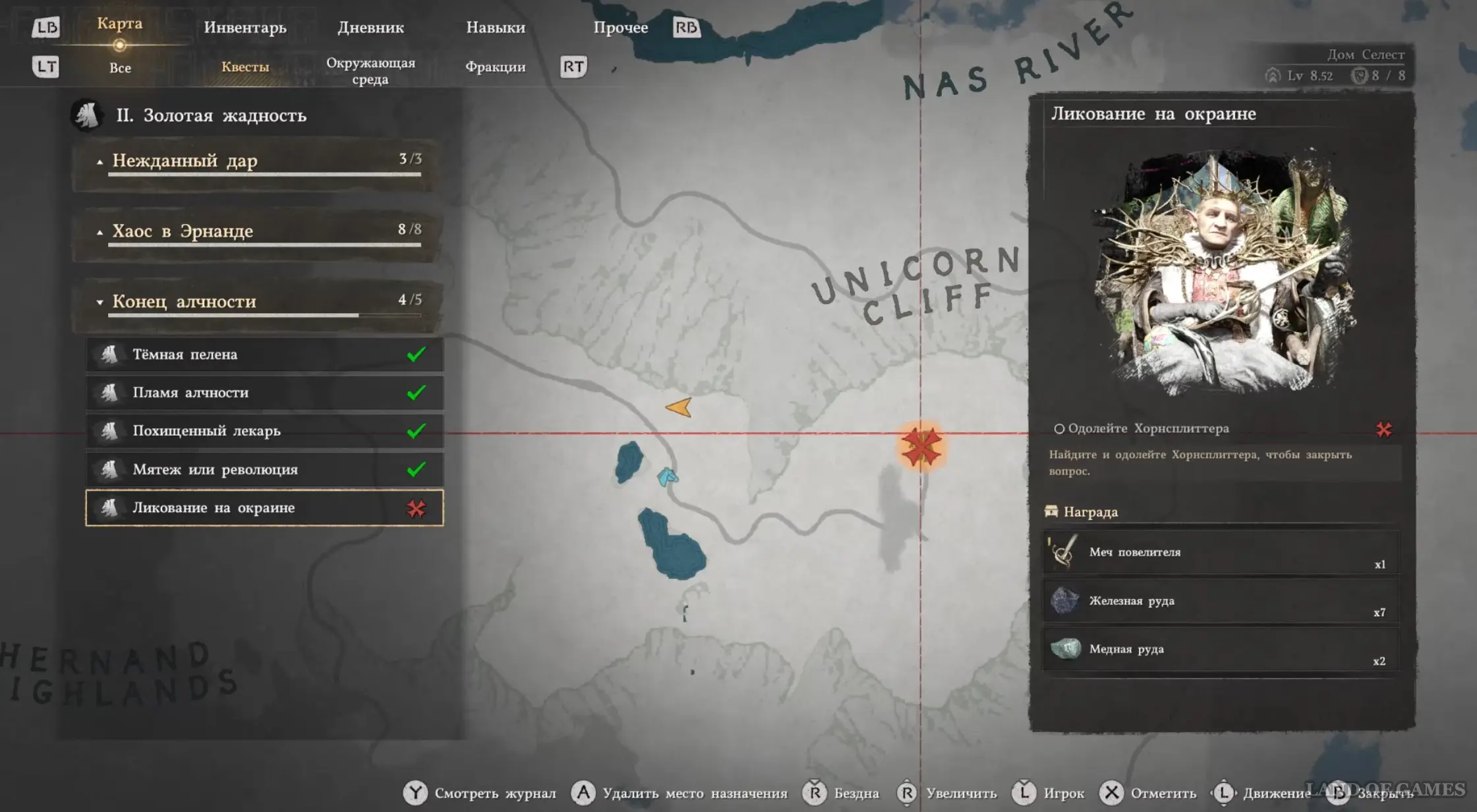Click red tracking marker on Ликование на окраине
Screen dimensions: 1477x812
416,508
